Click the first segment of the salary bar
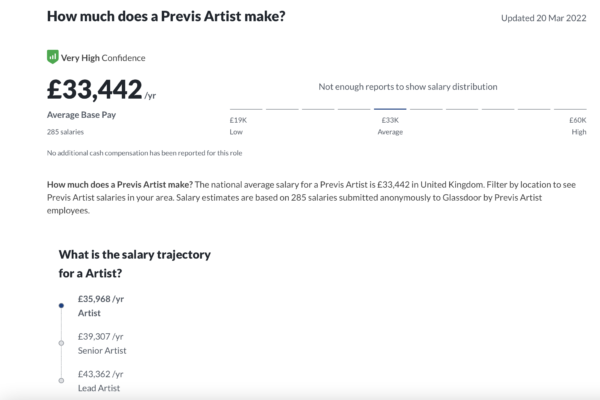Image resolution: width=600 pixels, height=400 pixels. tap(246, 109)
